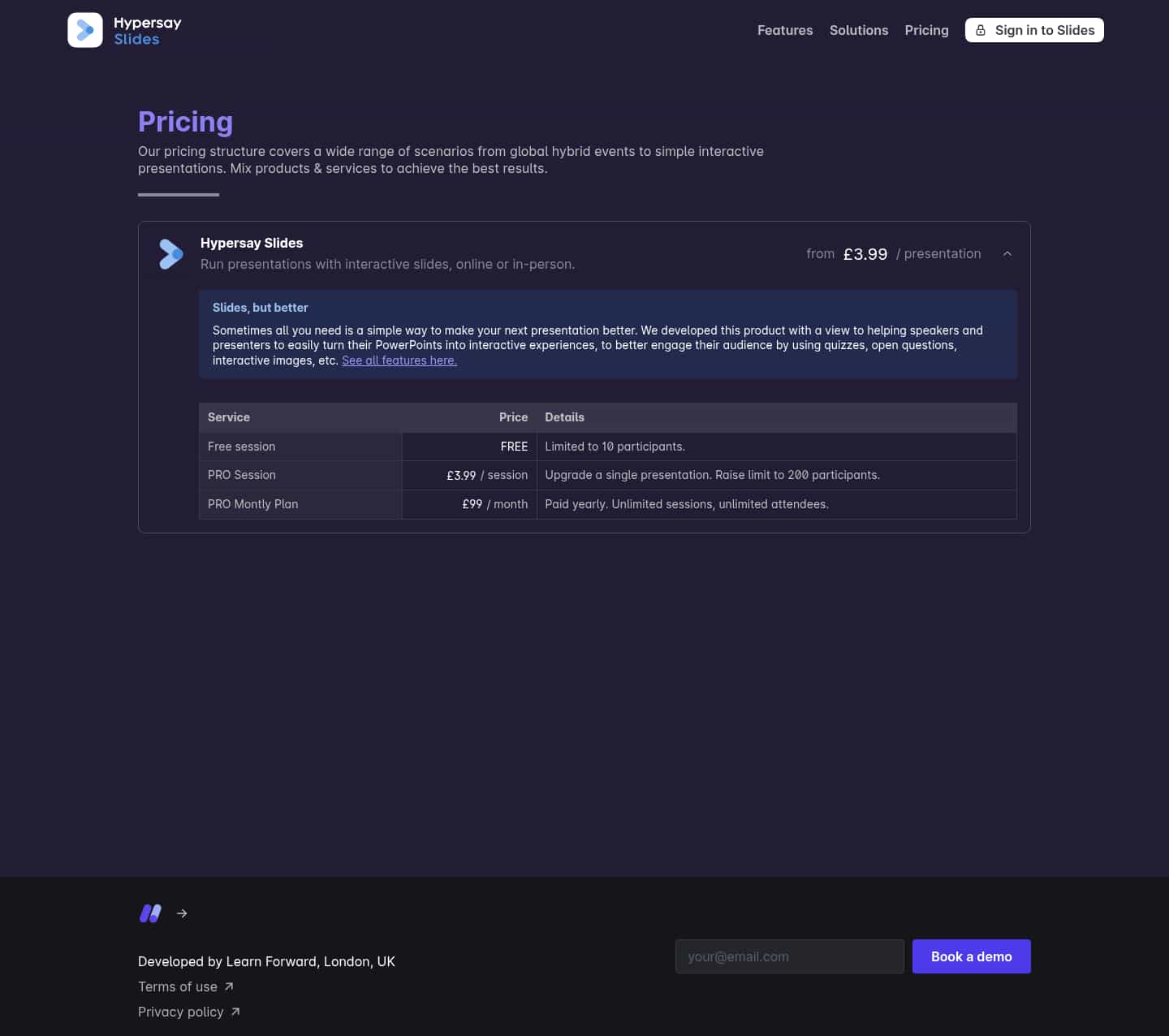Click "Limited to 10 participants." details text
Viewport: 1169px width, 1036px height.
point(615,447)
